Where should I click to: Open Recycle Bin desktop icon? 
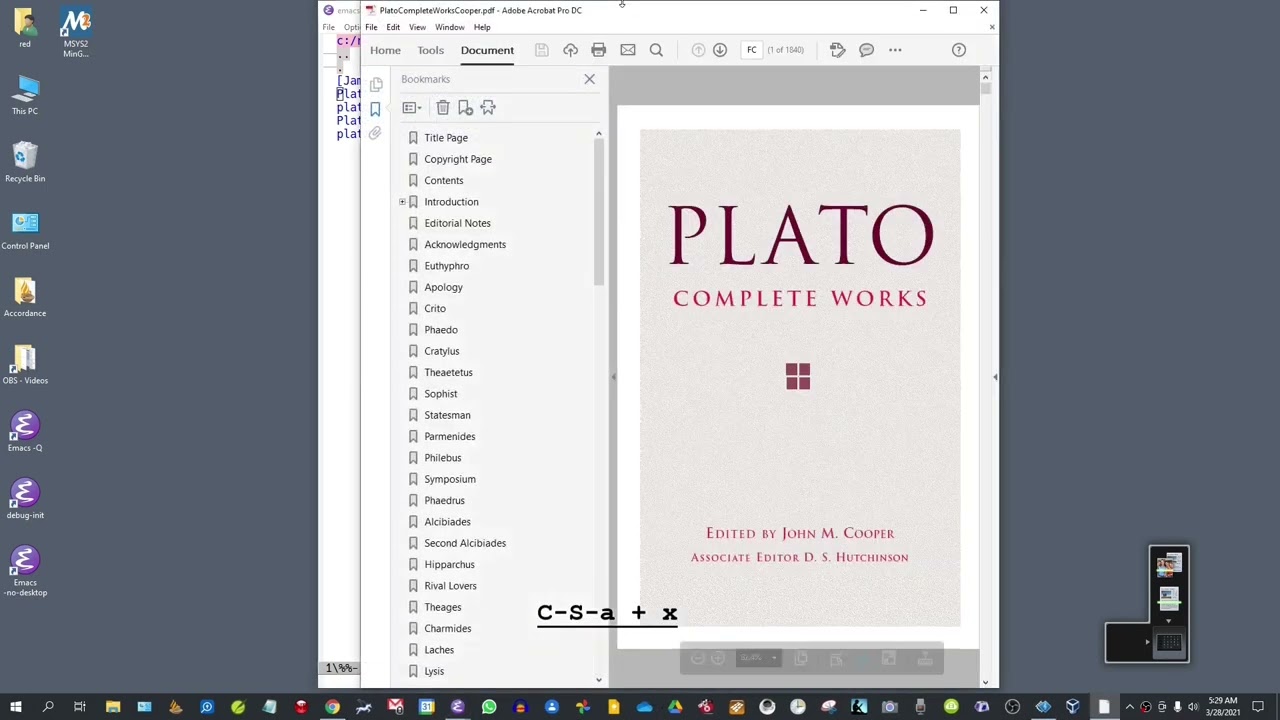(25, 162)
